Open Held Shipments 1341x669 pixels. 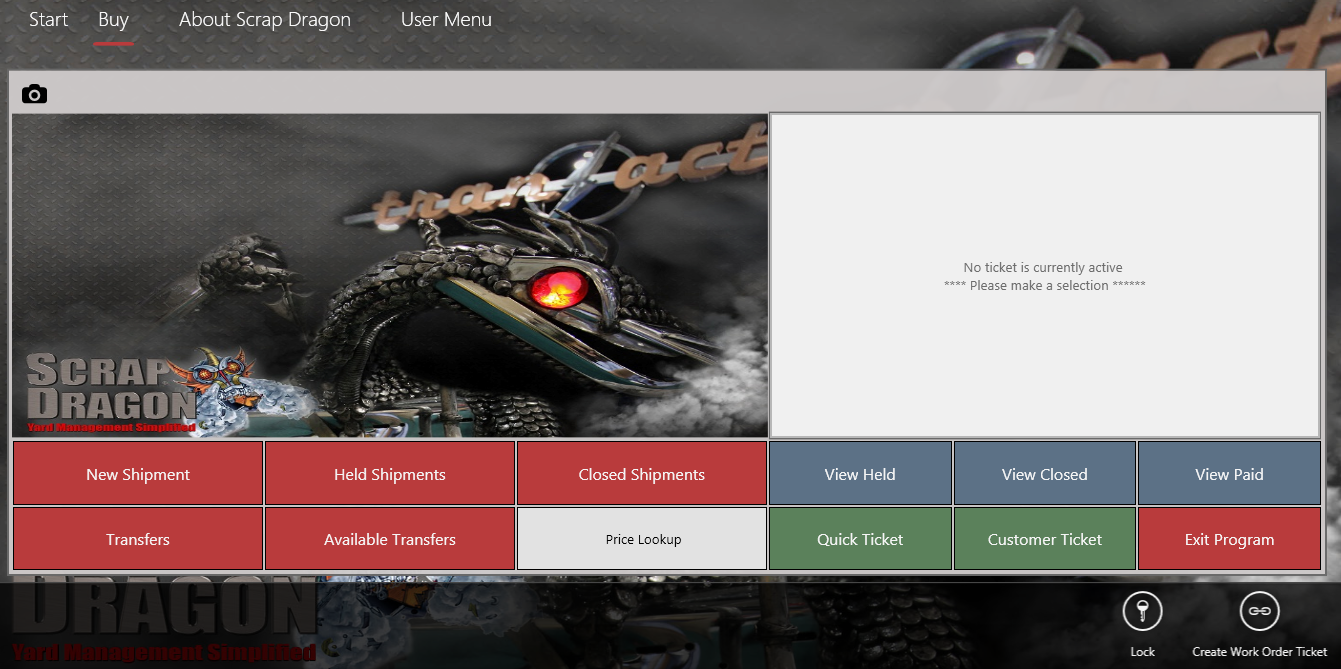point(390,474)
